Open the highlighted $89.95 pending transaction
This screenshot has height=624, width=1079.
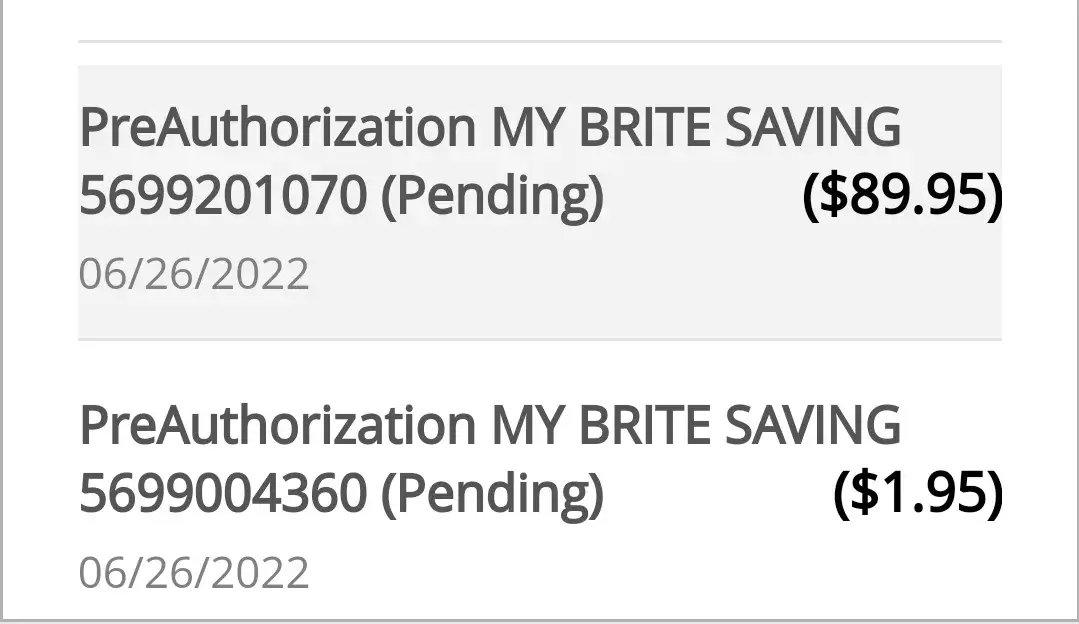pos(540,202)
